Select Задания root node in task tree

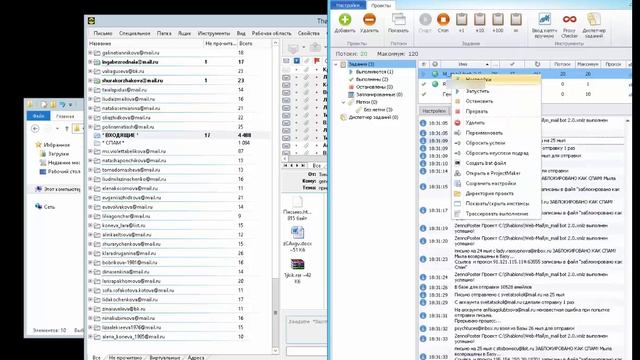point(361,64)
